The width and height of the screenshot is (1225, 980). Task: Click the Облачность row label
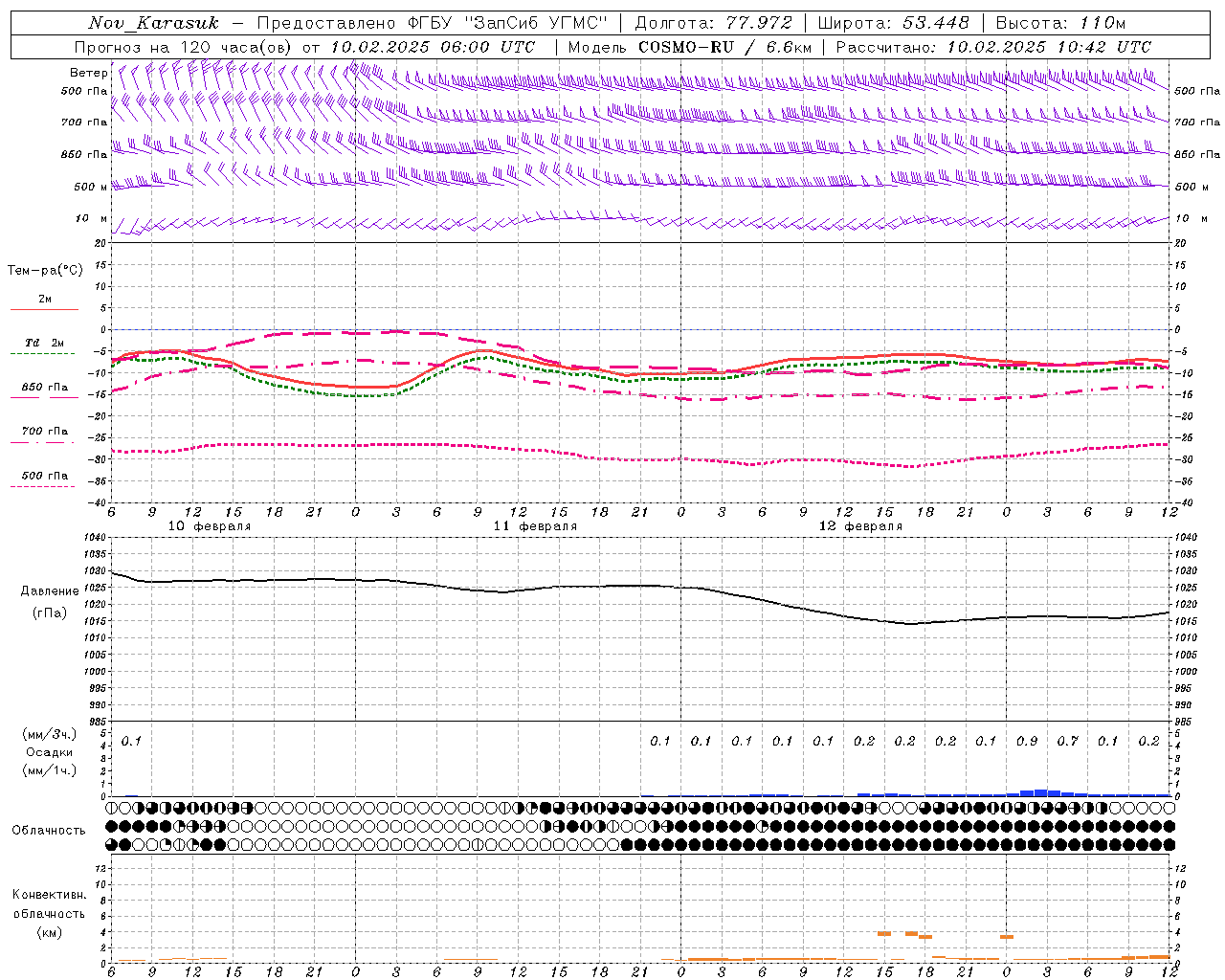[x=49, y=830]
